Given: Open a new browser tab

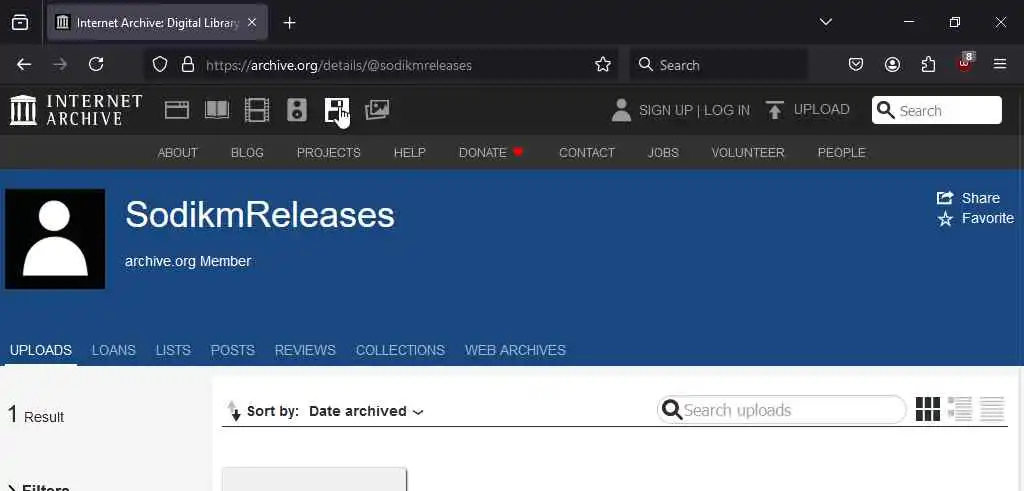Looking at the screenshot, I should 289,23.
